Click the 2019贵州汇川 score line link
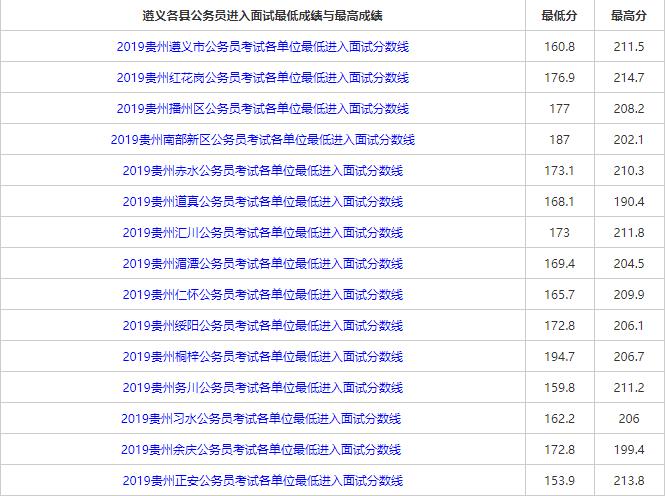The width and height of the screenshot is (665, 496). [x=262, y=232]
